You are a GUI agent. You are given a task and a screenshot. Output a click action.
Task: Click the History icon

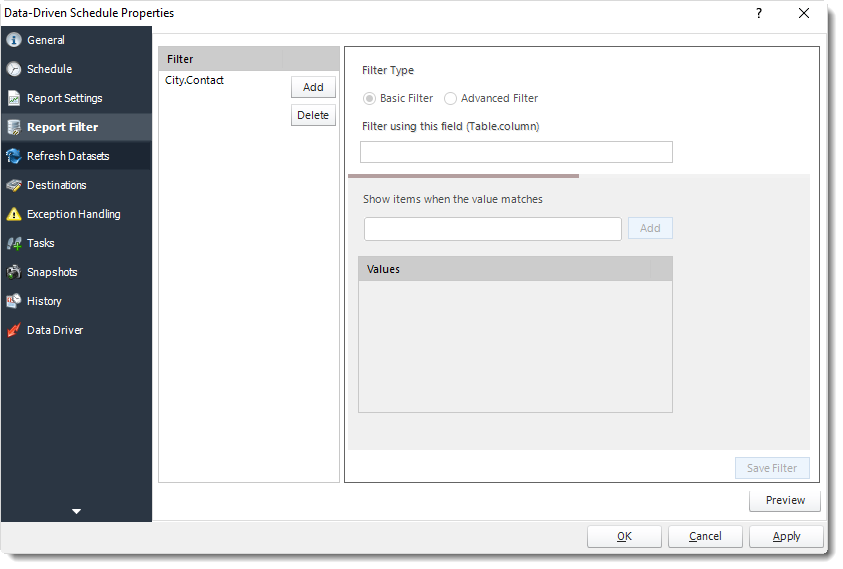14,301
